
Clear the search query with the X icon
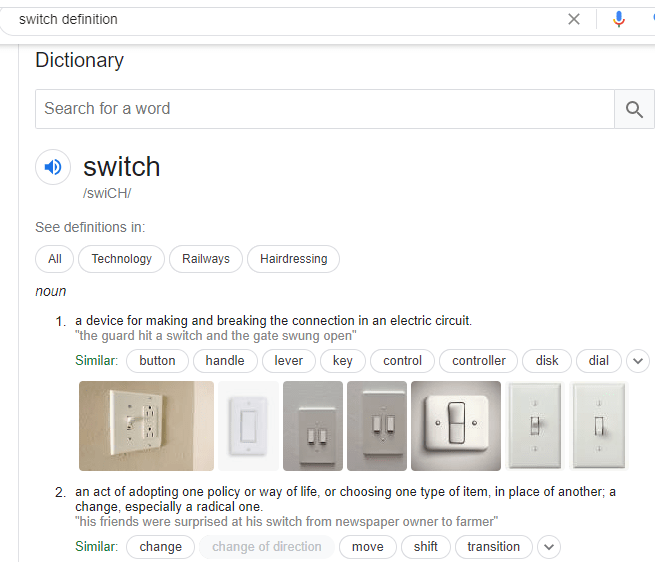pos(574,19)
